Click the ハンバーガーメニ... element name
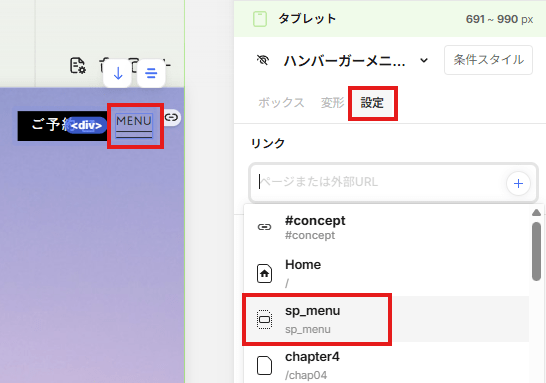Screen dimensions: 546x383 345,61
